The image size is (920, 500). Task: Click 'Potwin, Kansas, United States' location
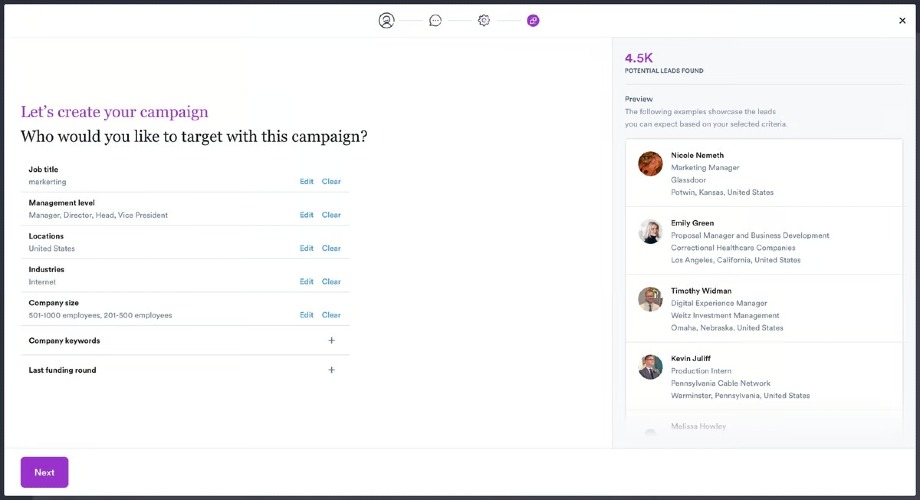[722, 192]
